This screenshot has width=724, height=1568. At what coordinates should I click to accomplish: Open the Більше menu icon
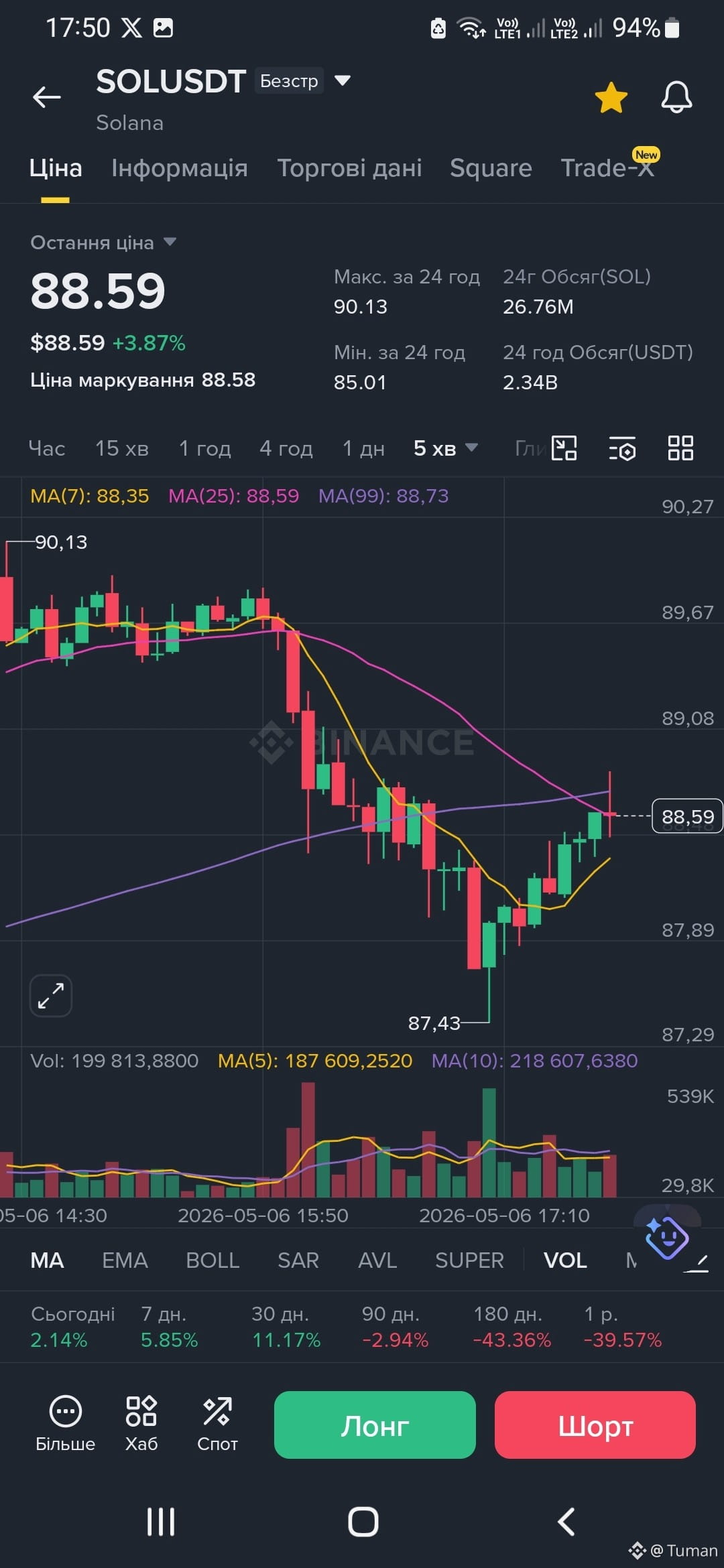tap(65, 1423)
